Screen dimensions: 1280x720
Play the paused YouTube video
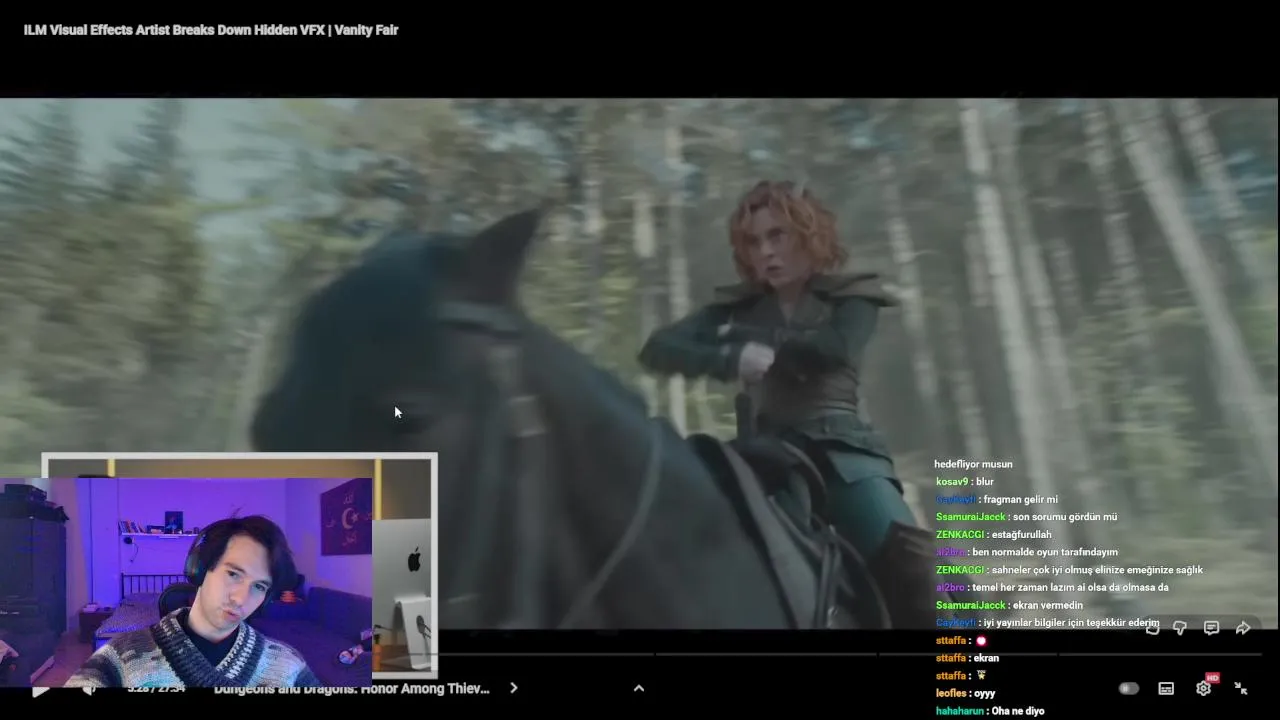click(40, 689)
